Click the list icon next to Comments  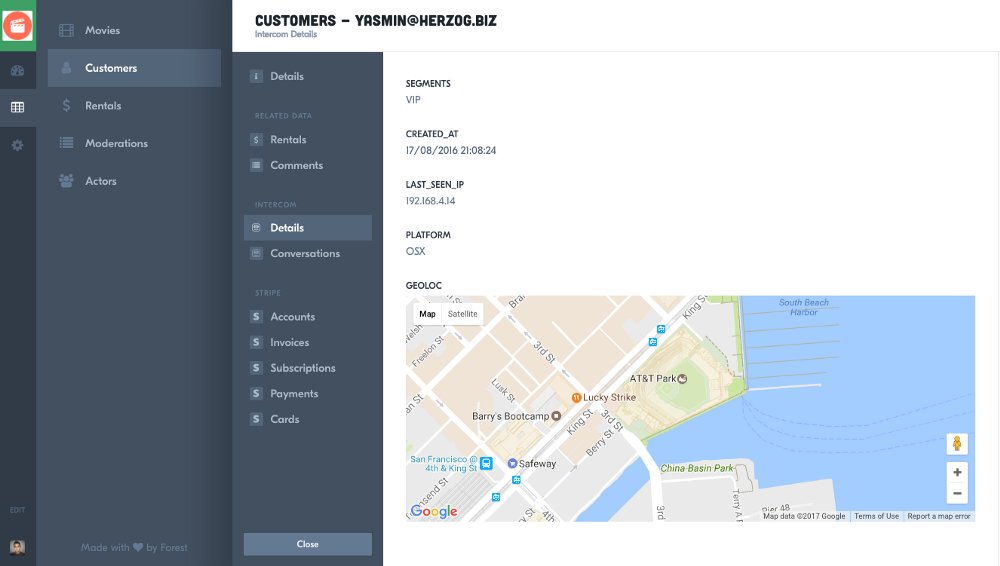(256, 165)
